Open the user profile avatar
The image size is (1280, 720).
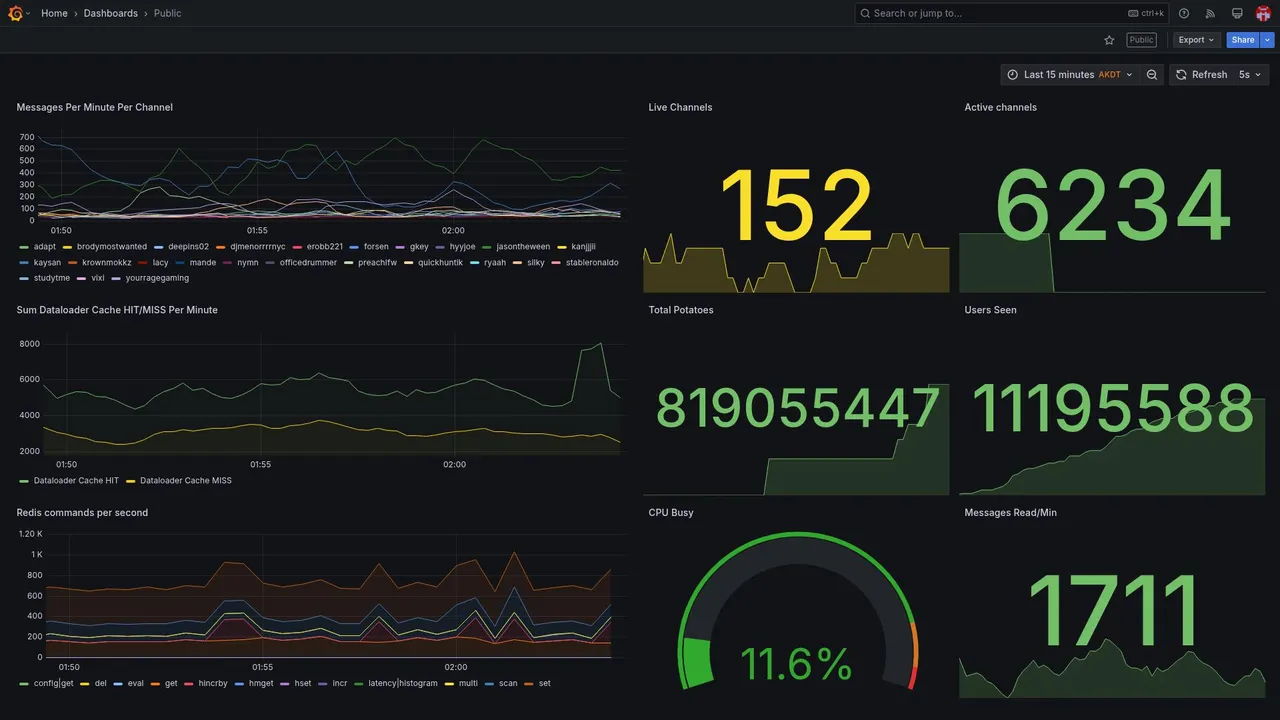(x=1263, y=13)
